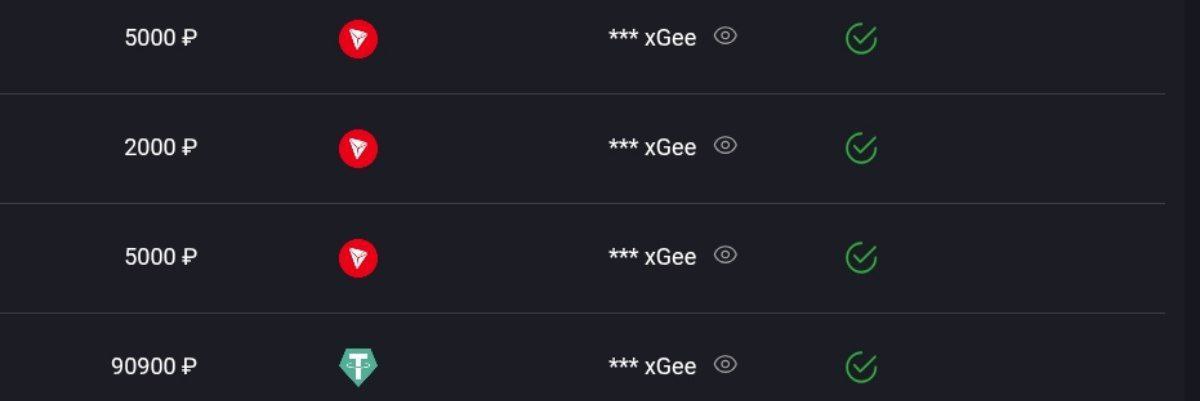Click the 90900 ₽ amount
The height and width of the screenshot is (401, 1200).
(x=154, y=366)
